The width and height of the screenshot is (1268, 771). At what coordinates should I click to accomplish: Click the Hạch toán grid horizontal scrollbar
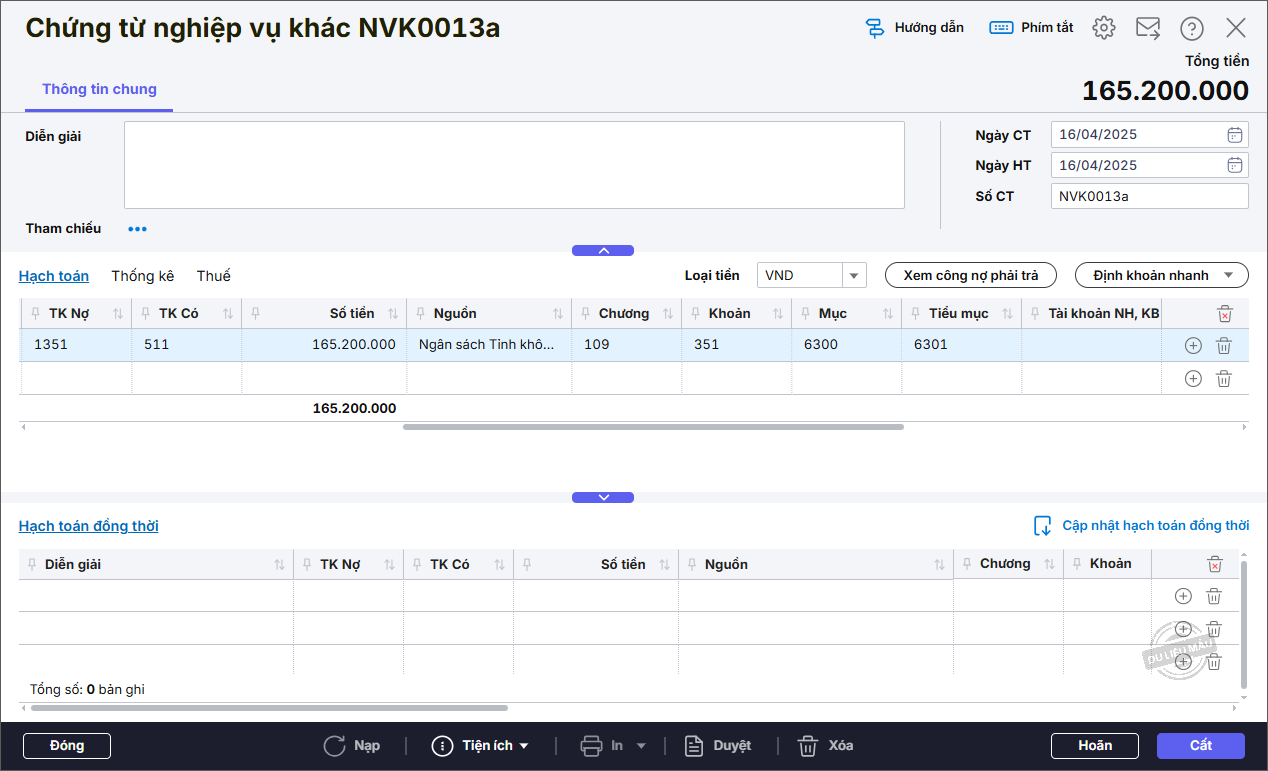[x=653, y=427]
